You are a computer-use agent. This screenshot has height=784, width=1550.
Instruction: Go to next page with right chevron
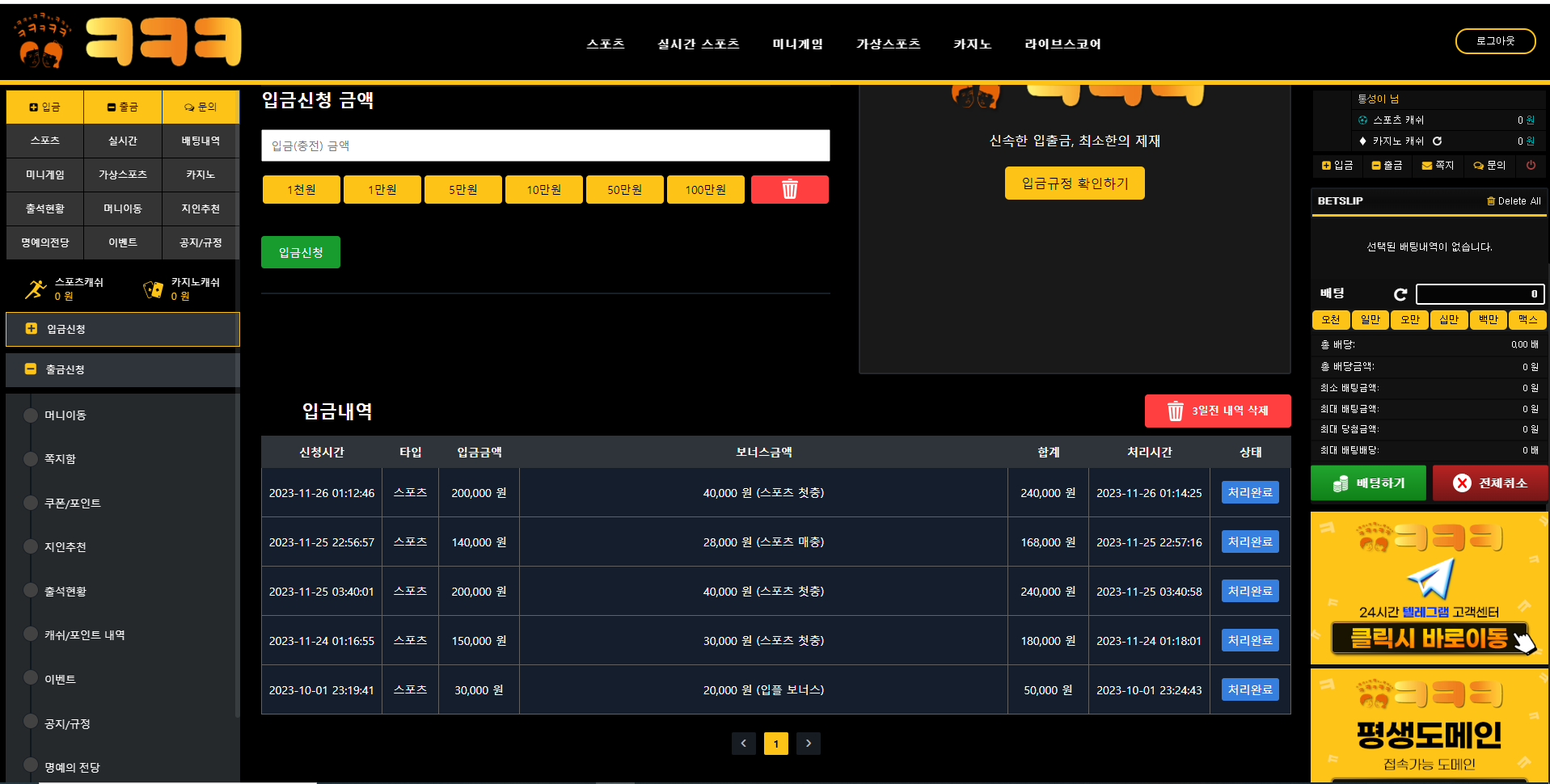[808, 744]
